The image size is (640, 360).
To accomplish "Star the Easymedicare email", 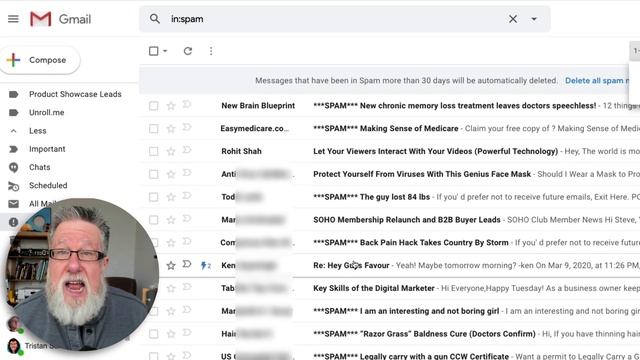I will point(171,129).
